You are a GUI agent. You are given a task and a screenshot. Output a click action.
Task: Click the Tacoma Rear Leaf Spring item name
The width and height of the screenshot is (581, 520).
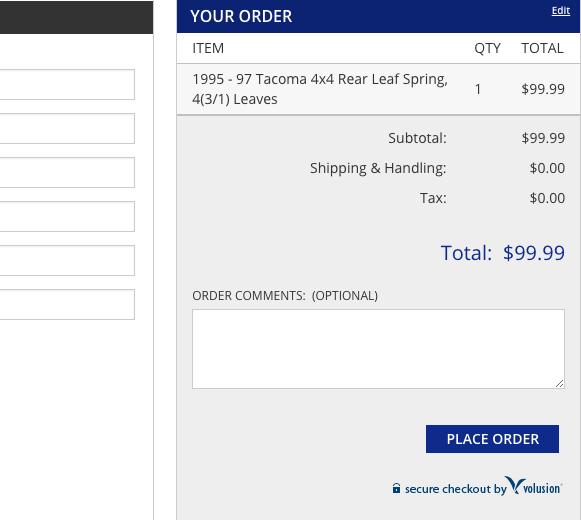click(320, 89)
